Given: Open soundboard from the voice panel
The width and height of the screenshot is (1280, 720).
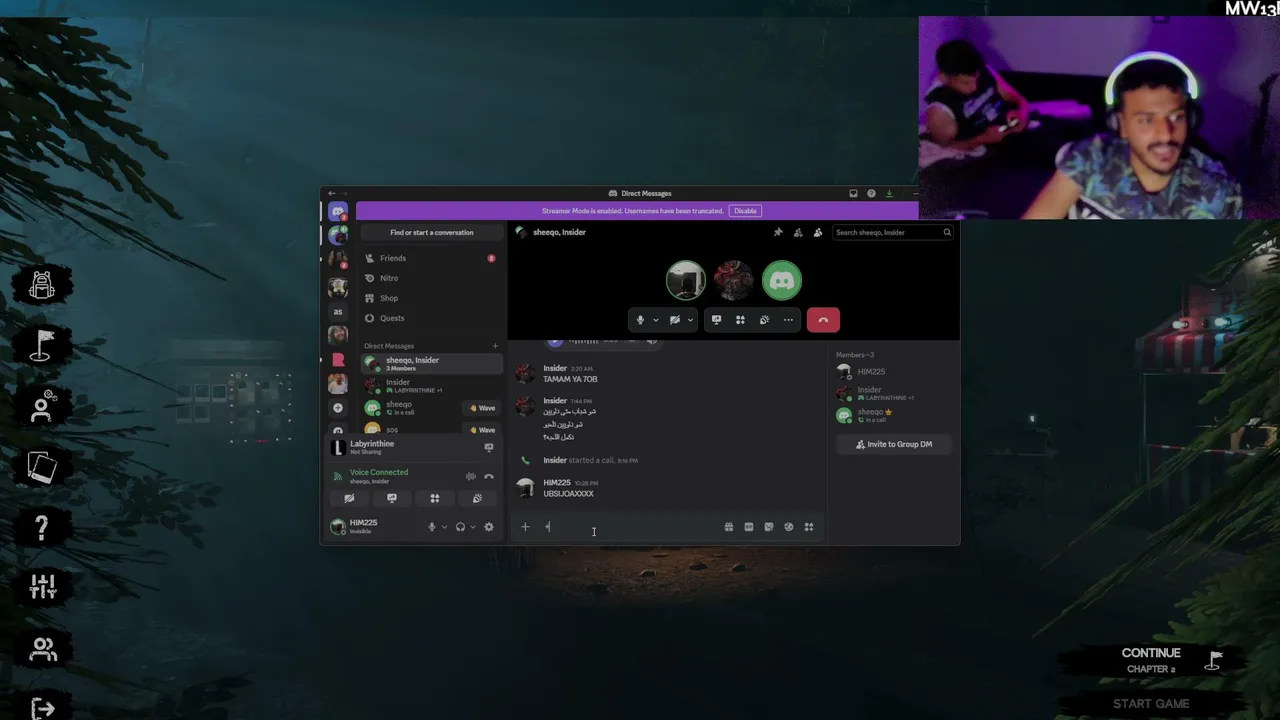Looking at the screenshot, I should point(477,498).
